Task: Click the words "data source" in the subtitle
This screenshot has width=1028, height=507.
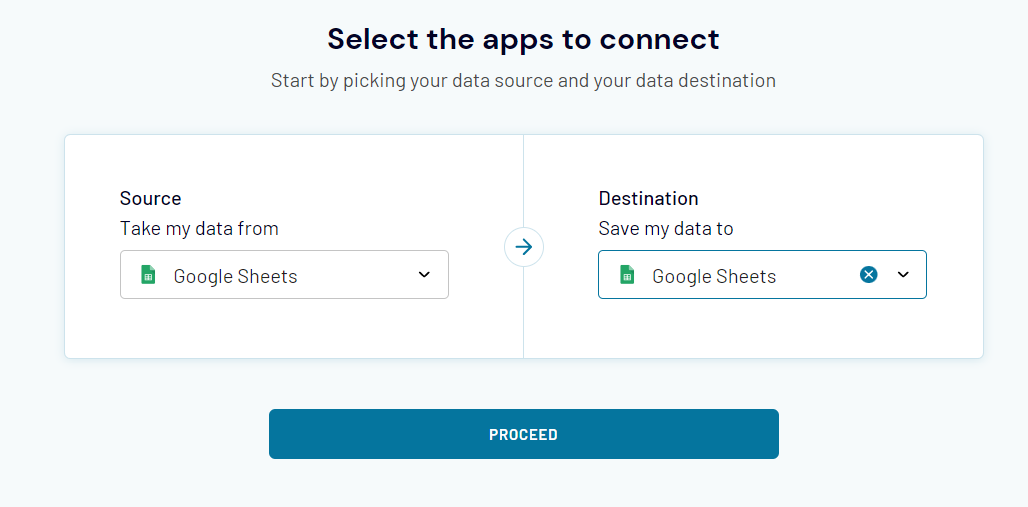Action: point(502,80)
